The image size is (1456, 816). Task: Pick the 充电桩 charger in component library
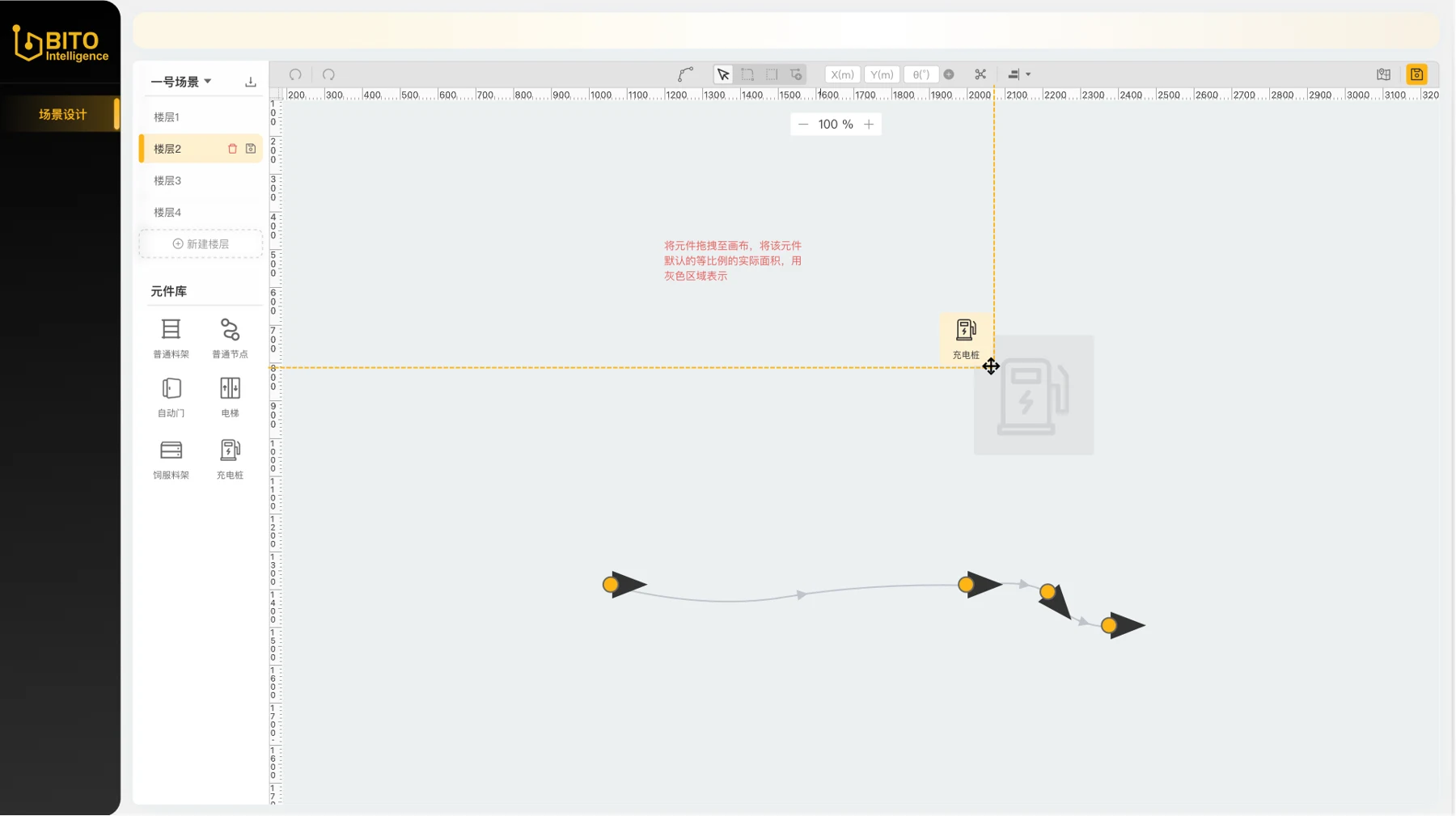230,459
